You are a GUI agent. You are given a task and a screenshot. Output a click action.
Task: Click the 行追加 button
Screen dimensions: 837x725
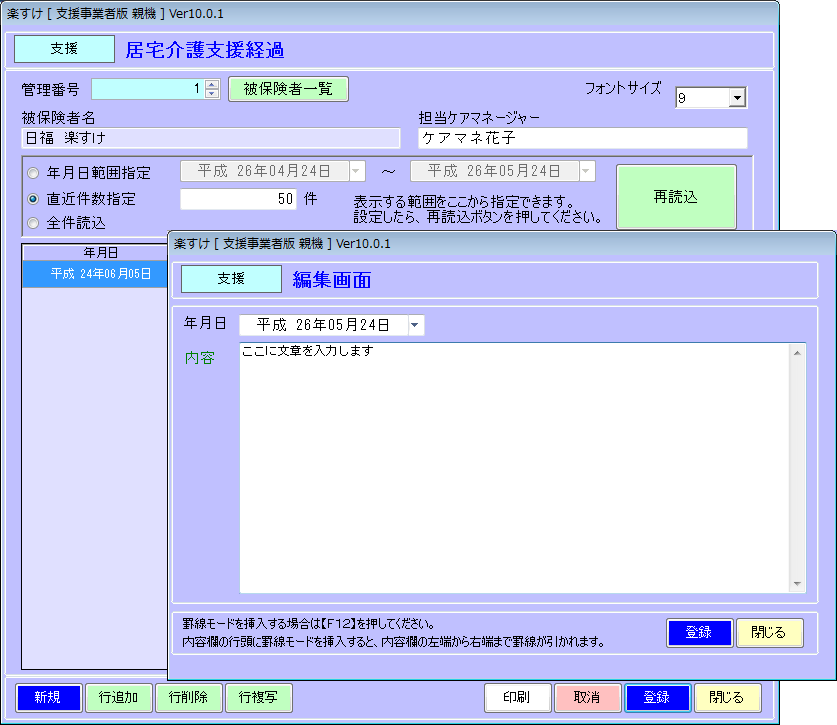point(119,698)
